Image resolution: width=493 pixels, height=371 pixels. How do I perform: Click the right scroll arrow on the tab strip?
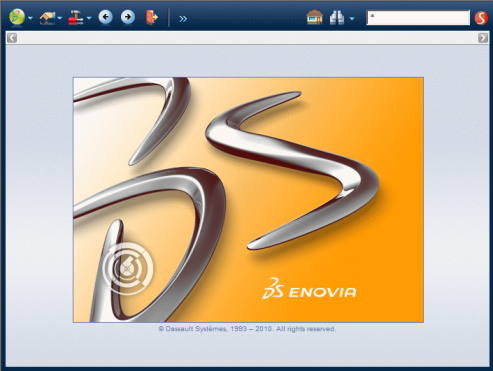[x=483, y=38]
